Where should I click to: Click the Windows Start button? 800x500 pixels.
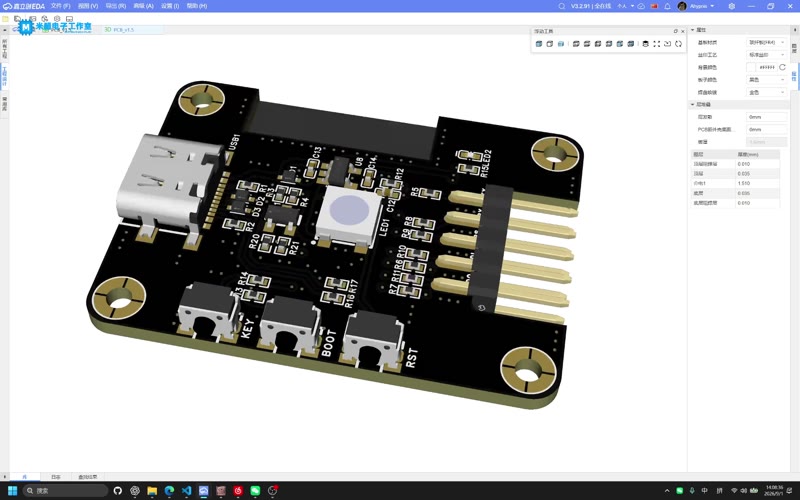click(12, 491)
